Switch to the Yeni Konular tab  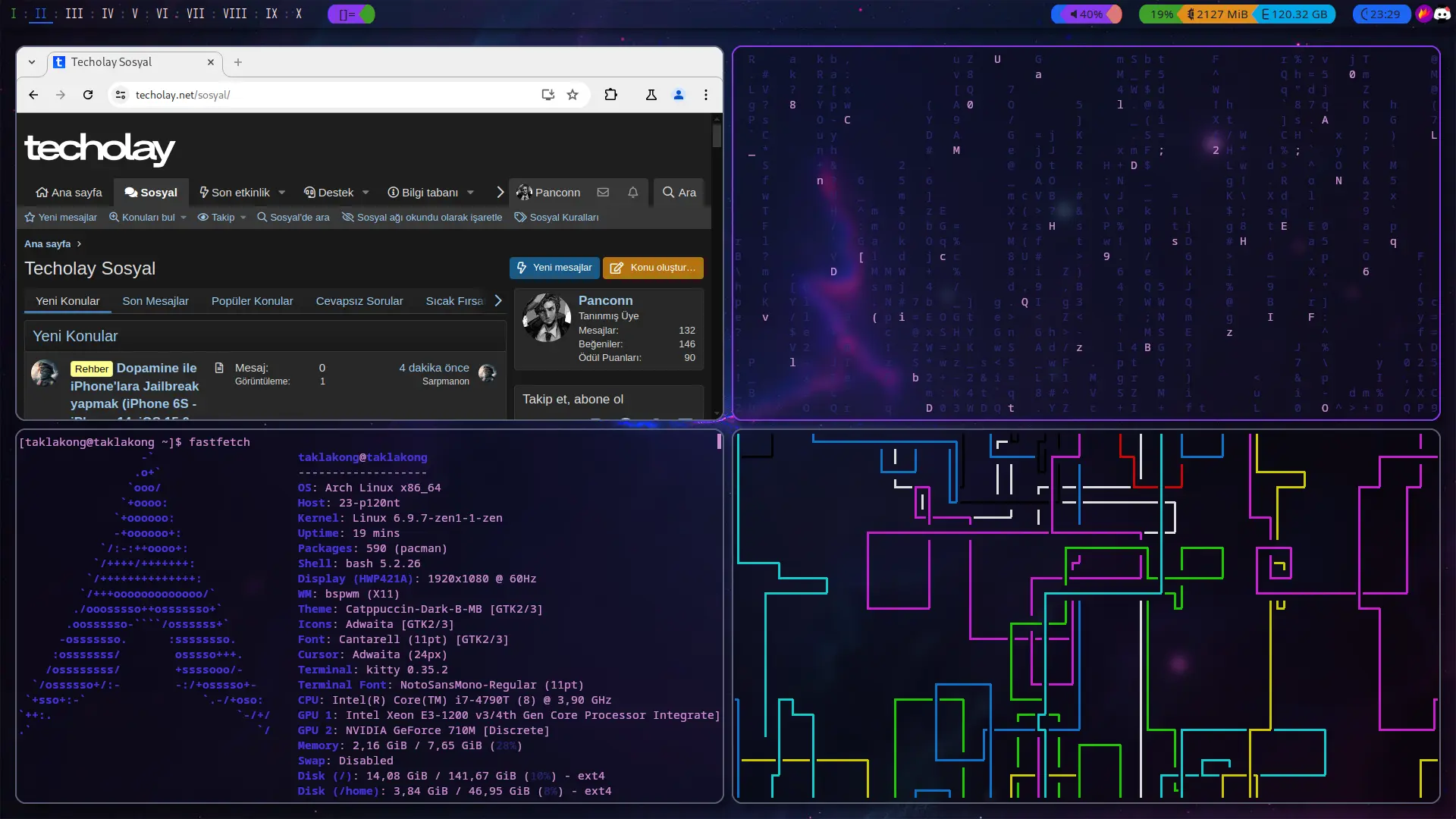(67, 301)
